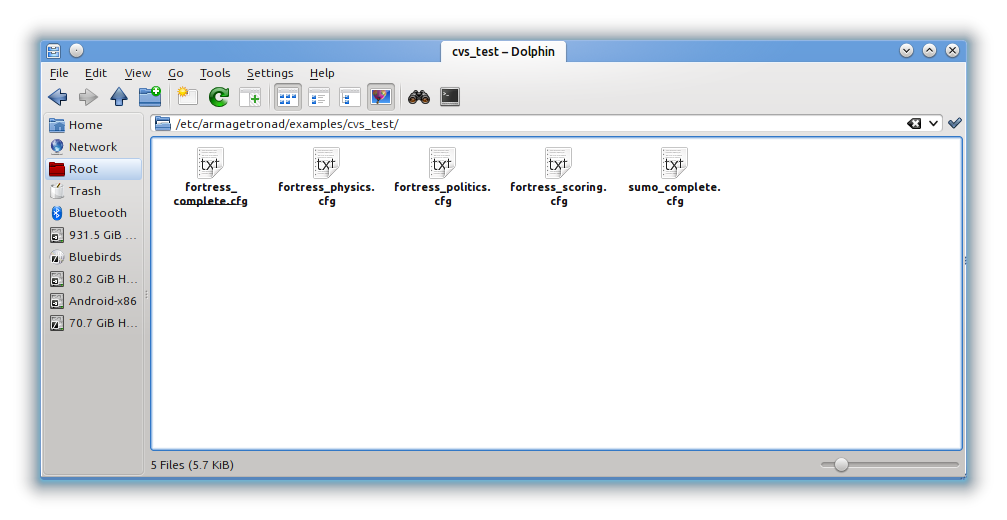
Task: Select the fortress_physics.cfg file
Action: click(326, 177)
